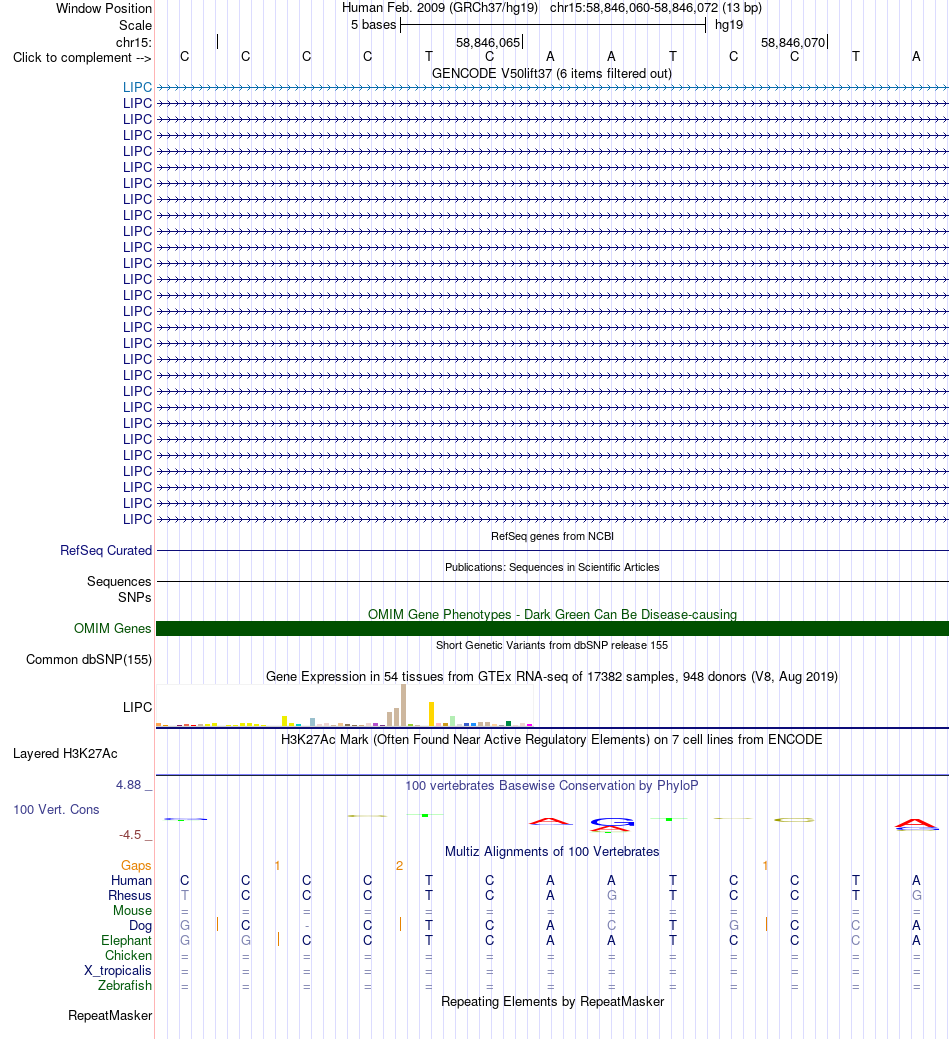
Task: Click the 'Human Feb. 2009 (GRCh37/hg19)' assembly text
Action: pyautogui.click(x=440, y=8)
